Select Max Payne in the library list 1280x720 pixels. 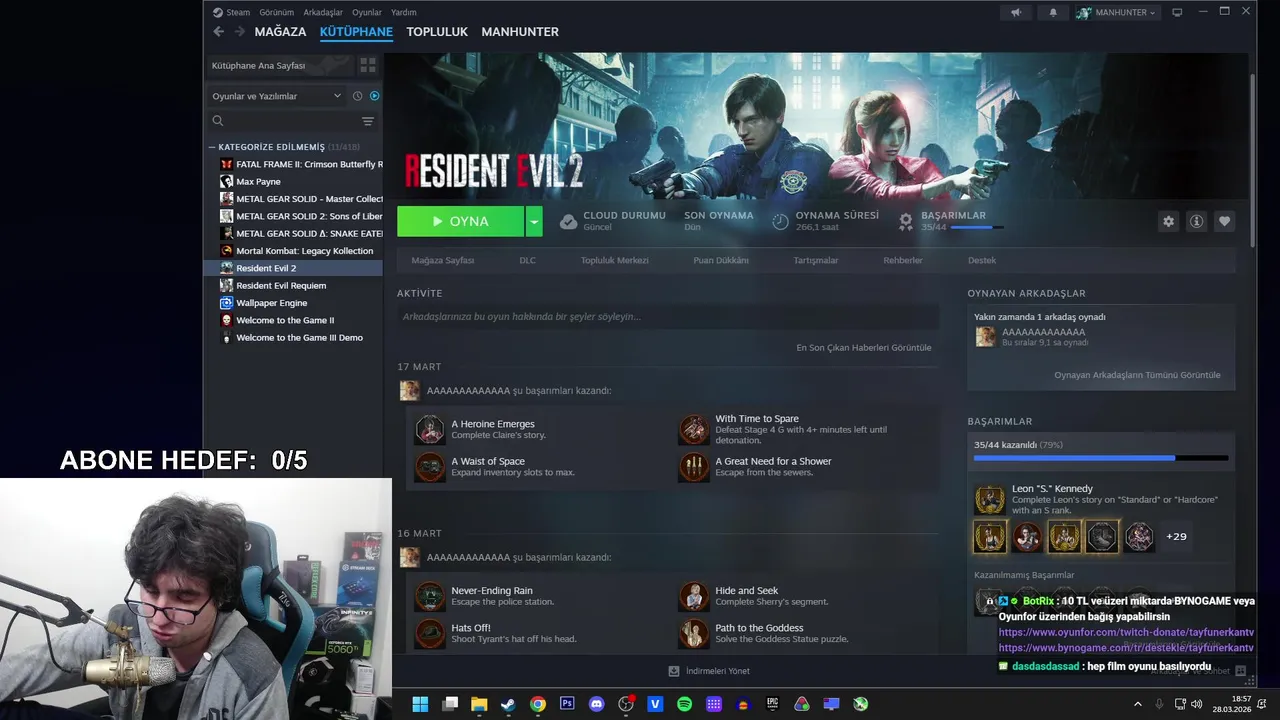[x=258, y=182]
